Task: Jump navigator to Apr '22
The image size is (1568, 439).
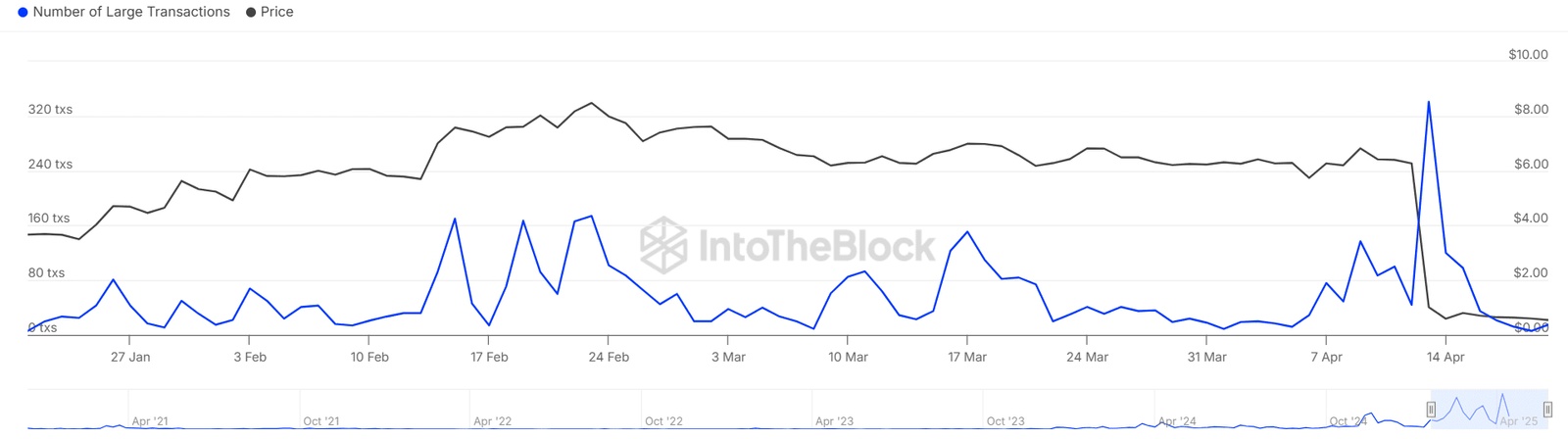Action: tap(492, 421)
